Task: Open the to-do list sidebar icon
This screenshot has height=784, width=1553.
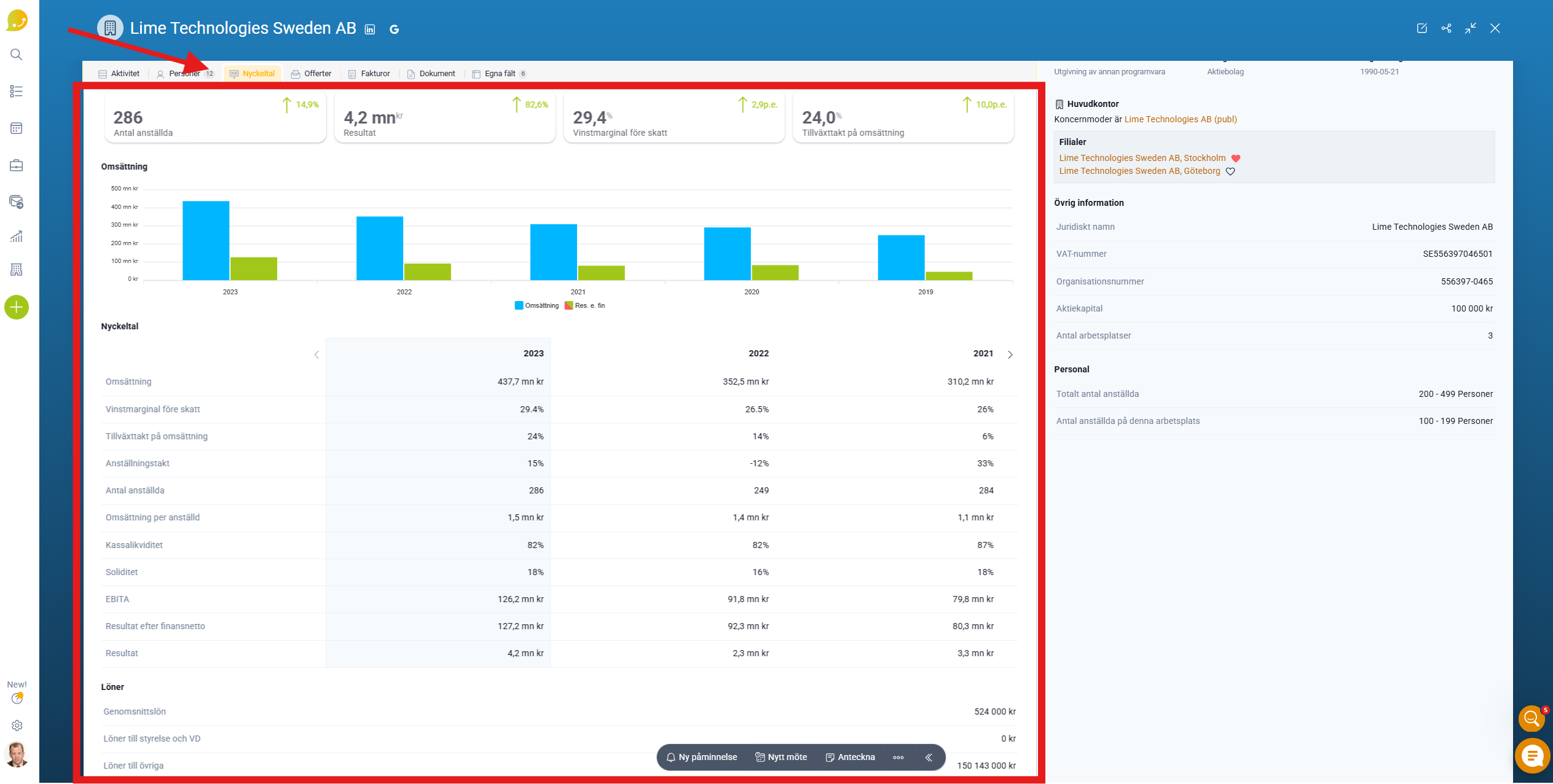Action: pyautogui.click(x=17, y=92)
